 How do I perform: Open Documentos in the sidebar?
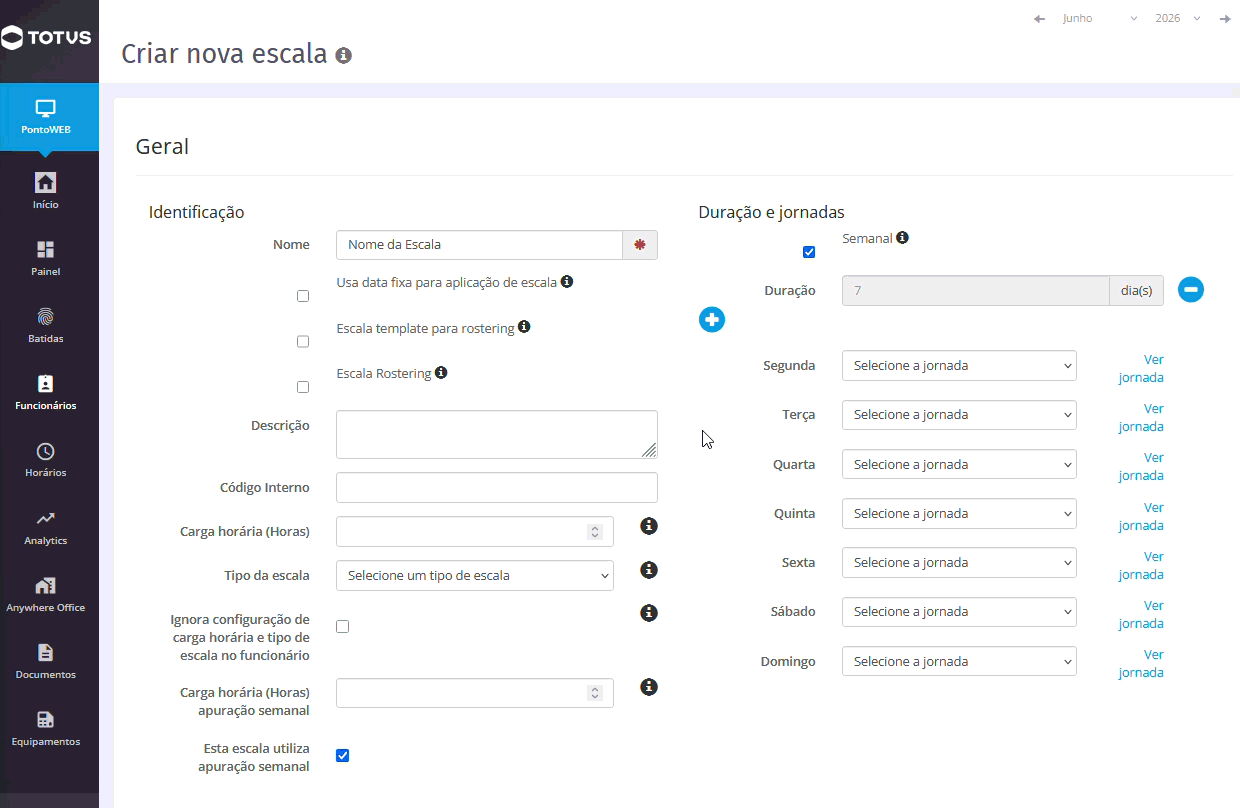[46, 660]
